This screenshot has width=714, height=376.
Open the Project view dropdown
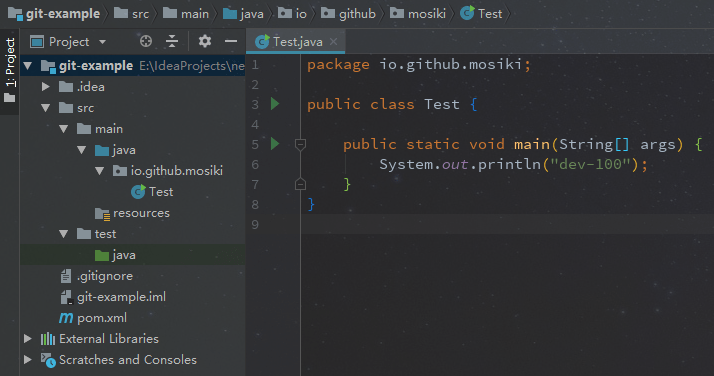pyautogui.click(x=102, y=42)
